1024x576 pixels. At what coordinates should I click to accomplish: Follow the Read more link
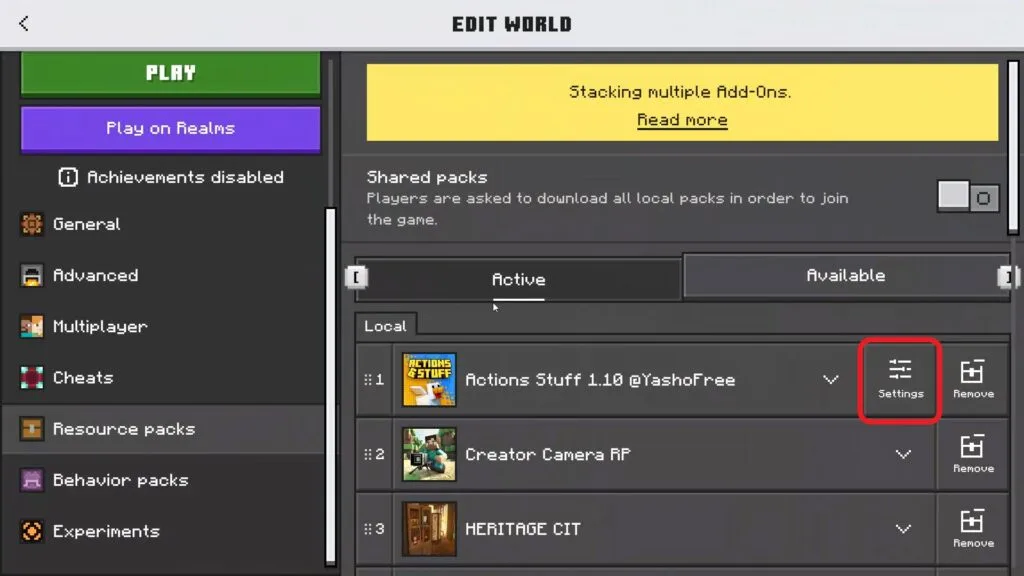(682, 120)
